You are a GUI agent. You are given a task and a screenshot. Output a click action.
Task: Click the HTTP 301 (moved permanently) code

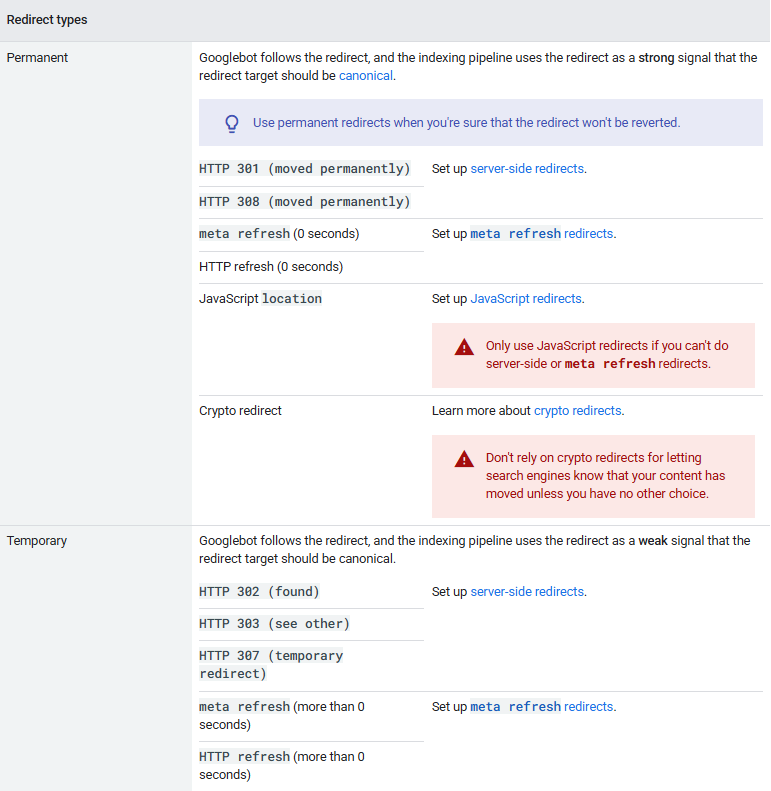click(304, 169)
